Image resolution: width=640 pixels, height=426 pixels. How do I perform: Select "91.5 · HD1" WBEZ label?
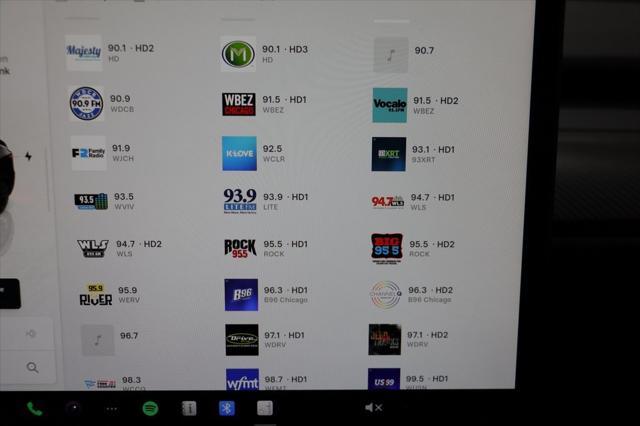coord(284,100)
